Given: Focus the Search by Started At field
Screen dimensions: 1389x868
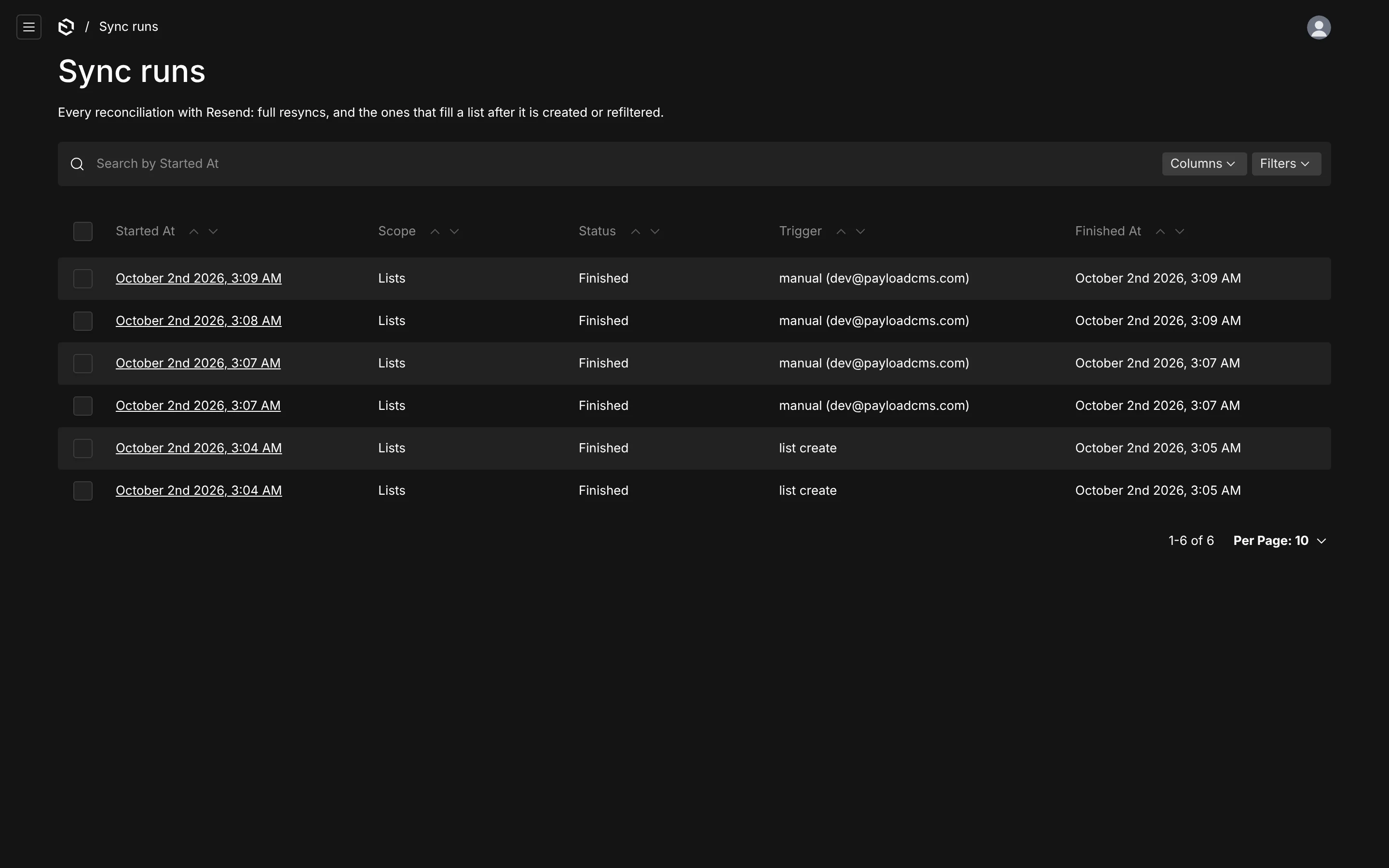Looking at the screenshot, I should tap(626, 164).
